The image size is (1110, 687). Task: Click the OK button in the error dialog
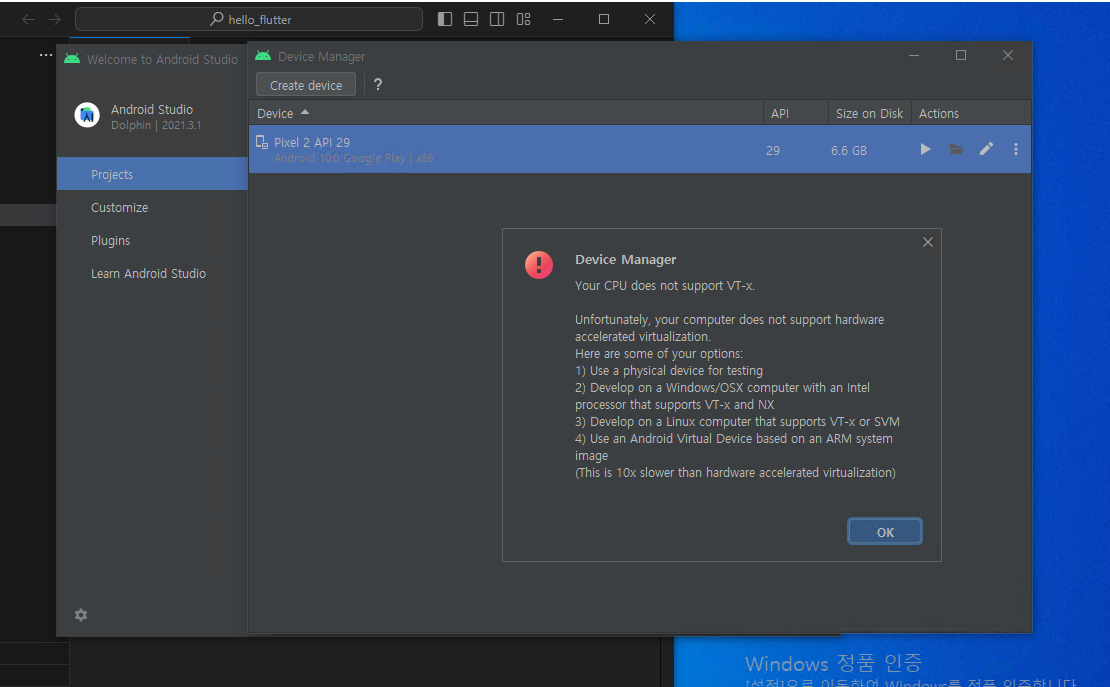885,532
